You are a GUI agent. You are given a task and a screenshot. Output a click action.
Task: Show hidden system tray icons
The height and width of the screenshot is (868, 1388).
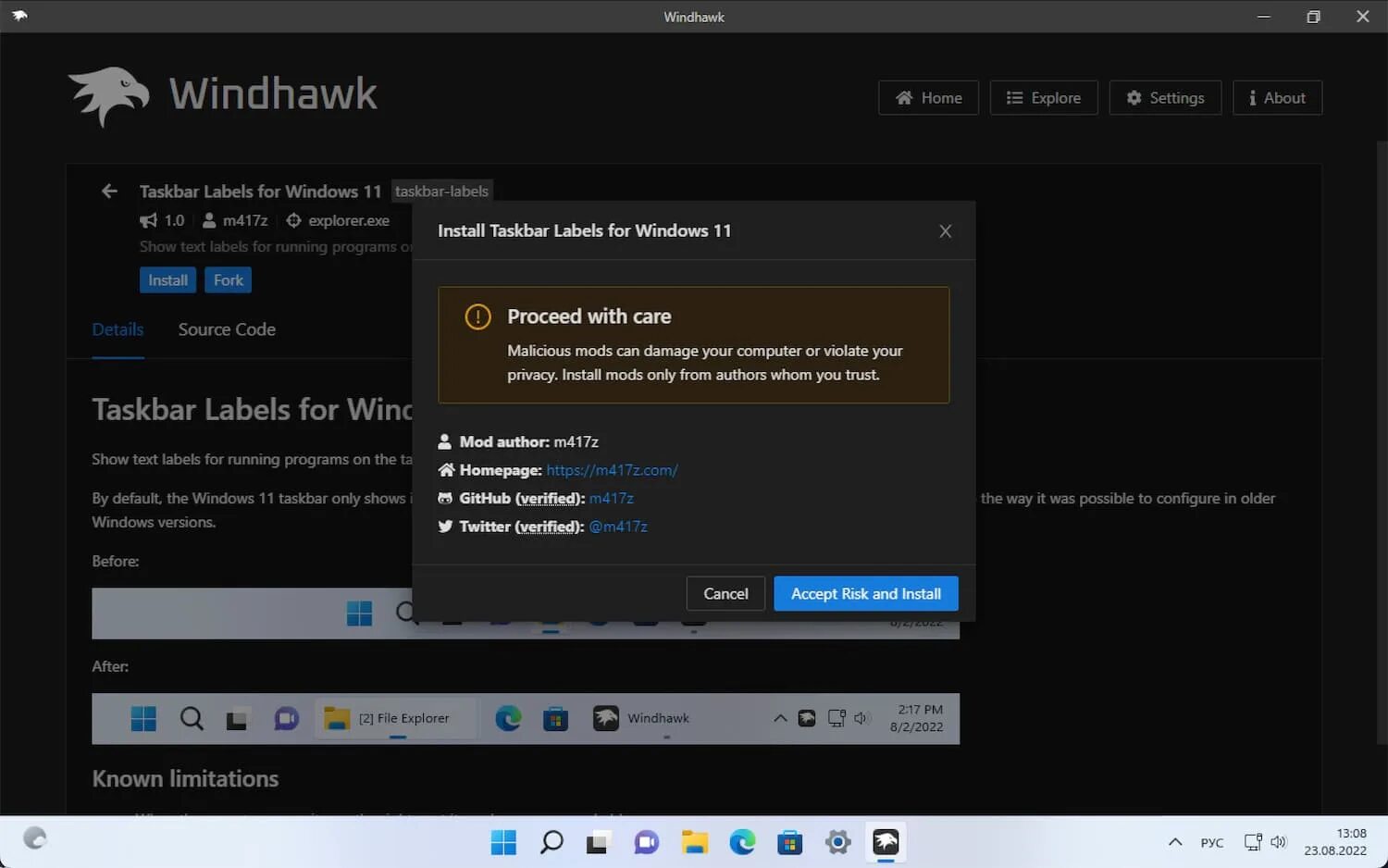tap(1175, 842)
